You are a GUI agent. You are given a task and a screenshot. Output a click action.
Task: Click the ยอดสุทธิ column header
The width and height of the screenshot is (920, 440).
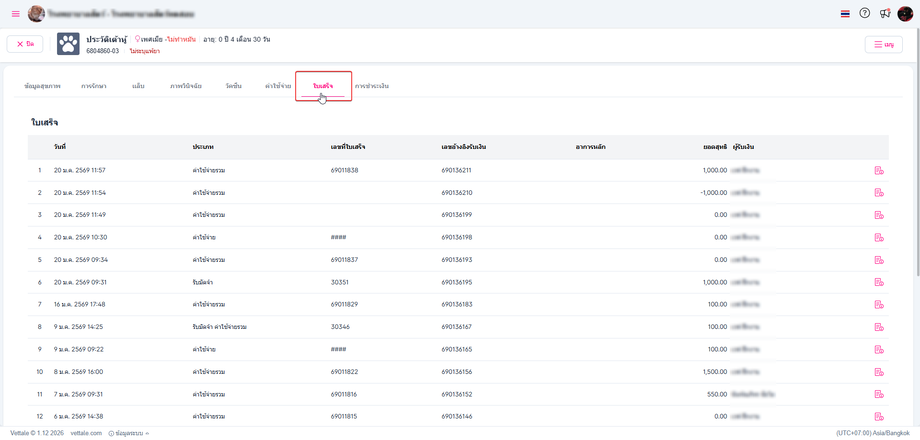tap(716, 147)
